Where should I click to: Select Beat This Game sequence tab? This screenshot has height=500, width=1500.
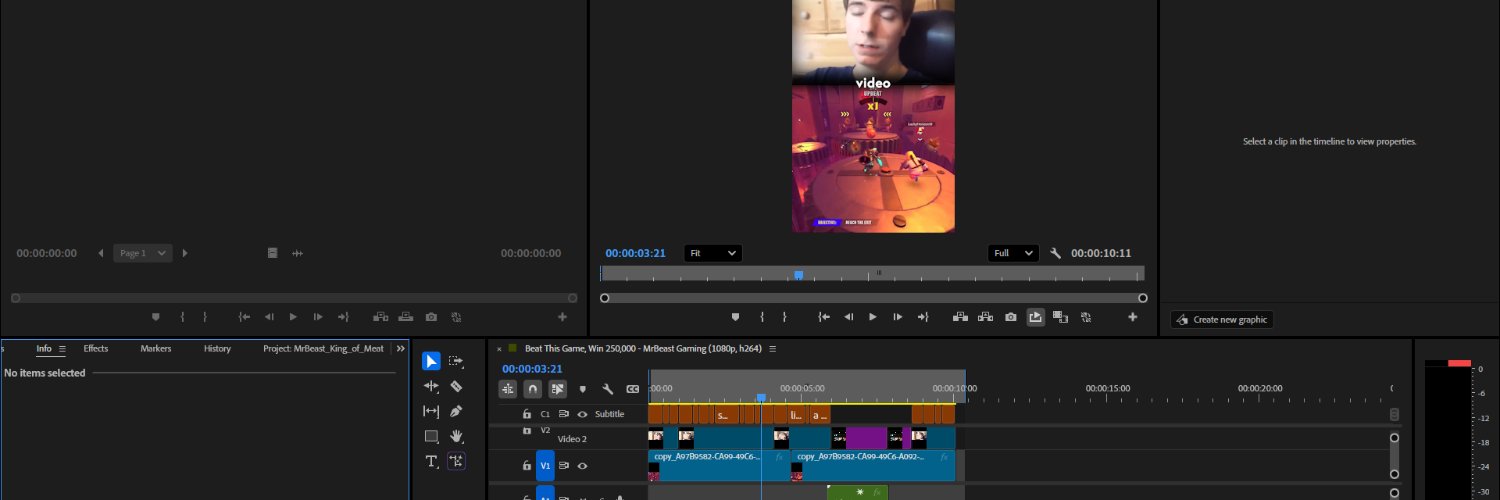644,349
